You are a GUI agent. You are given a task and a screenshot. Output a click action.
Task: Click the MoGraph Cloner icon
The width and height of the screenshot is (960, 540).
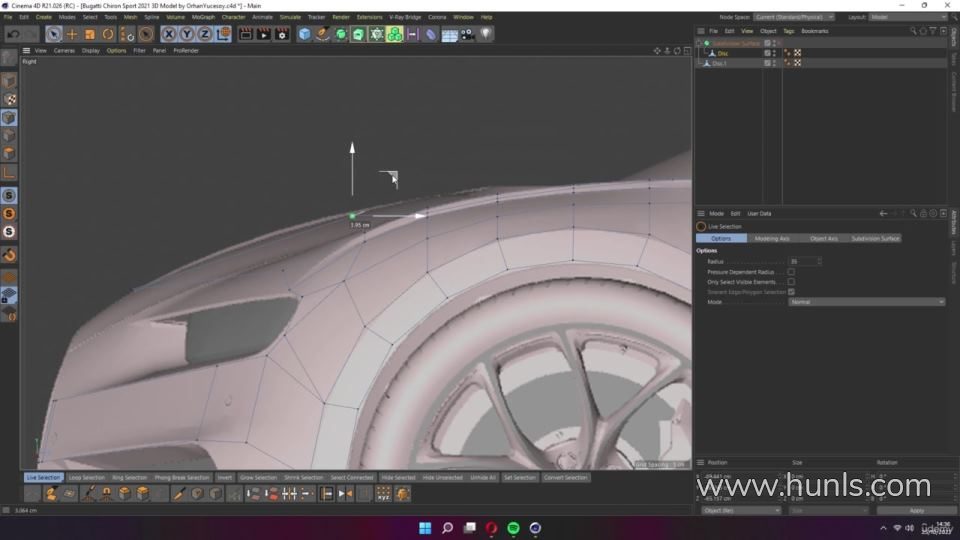[x=395, y=34]
